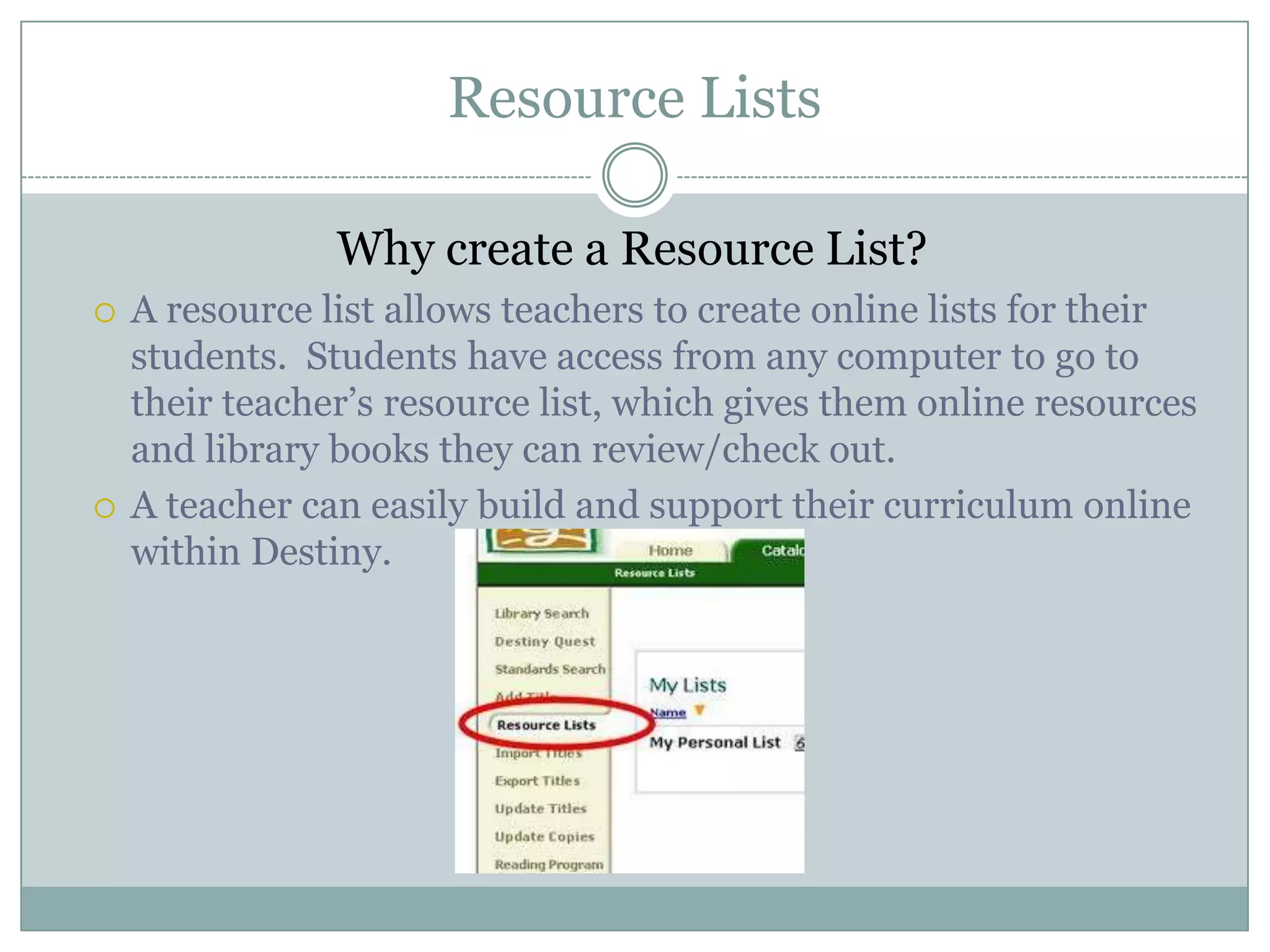This screenshot has width=1270, height=952.
Task: Open My Personal List entry
Action: pyautogui.click(x=714, y=743)
